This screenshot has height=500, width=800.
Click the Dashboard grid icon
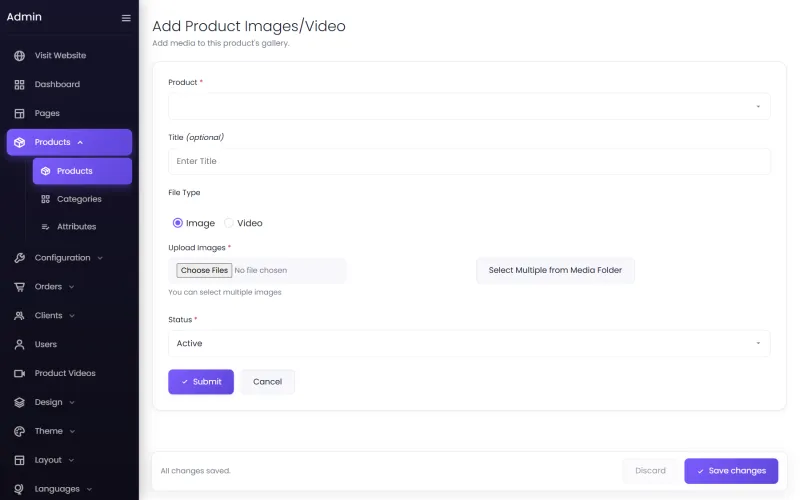(19, 85)
